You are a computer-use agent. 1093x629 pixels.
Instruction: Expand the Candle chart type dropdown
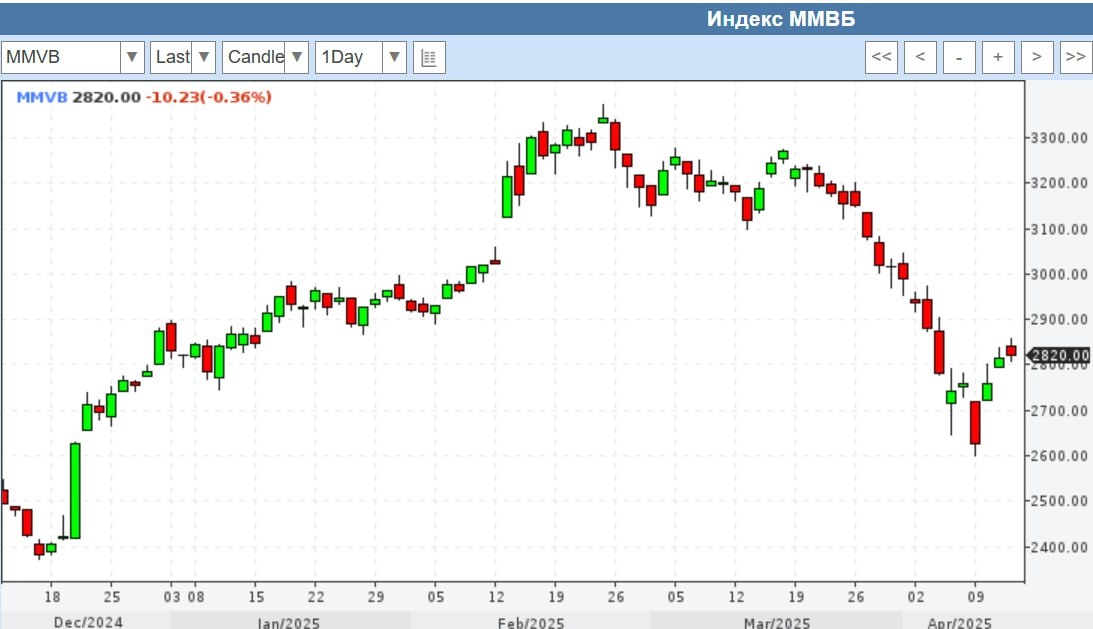297,57
